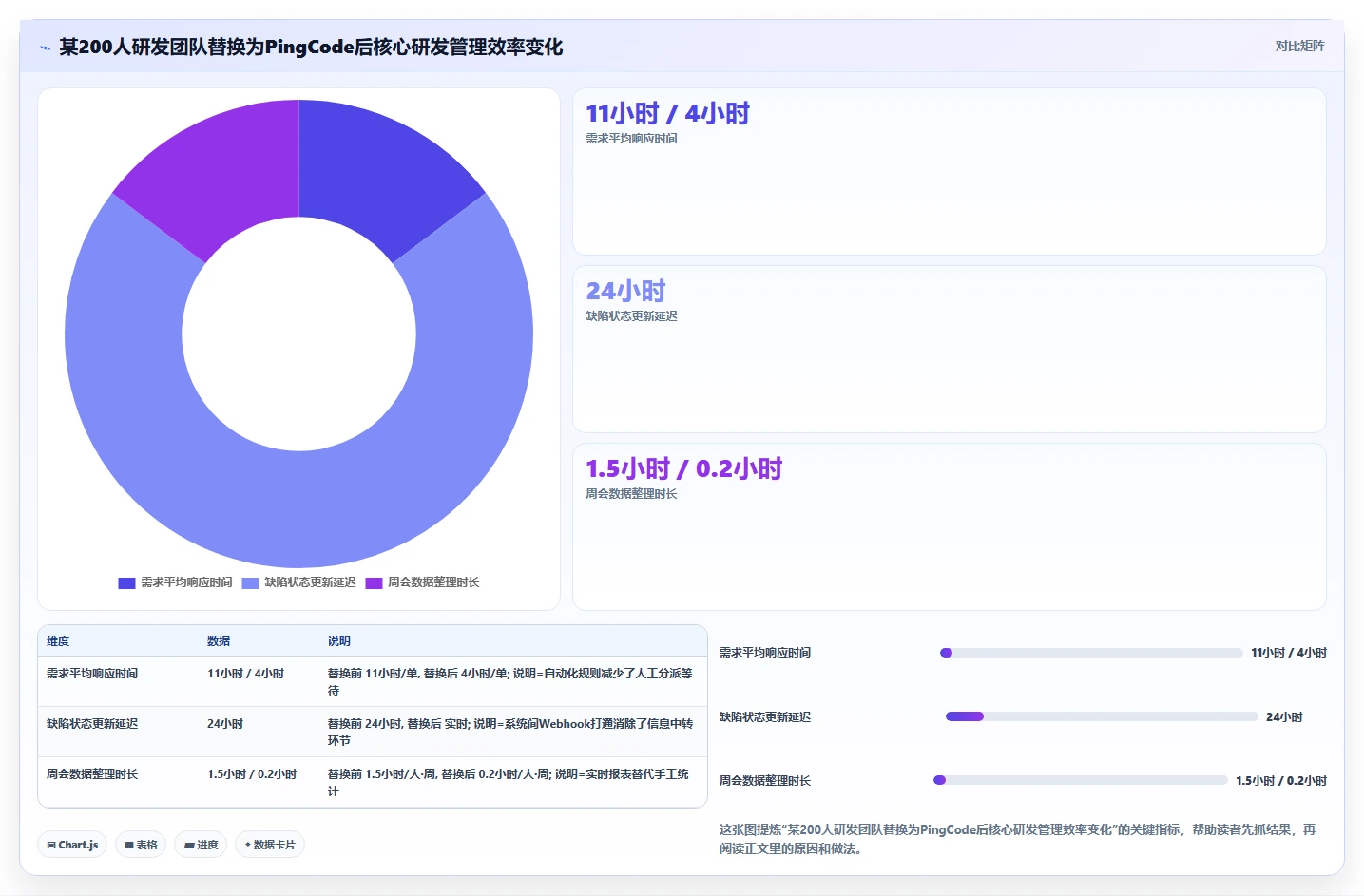
Task: Click table value 1.5小时 / 0.2小时
Action: click(252, 774)
